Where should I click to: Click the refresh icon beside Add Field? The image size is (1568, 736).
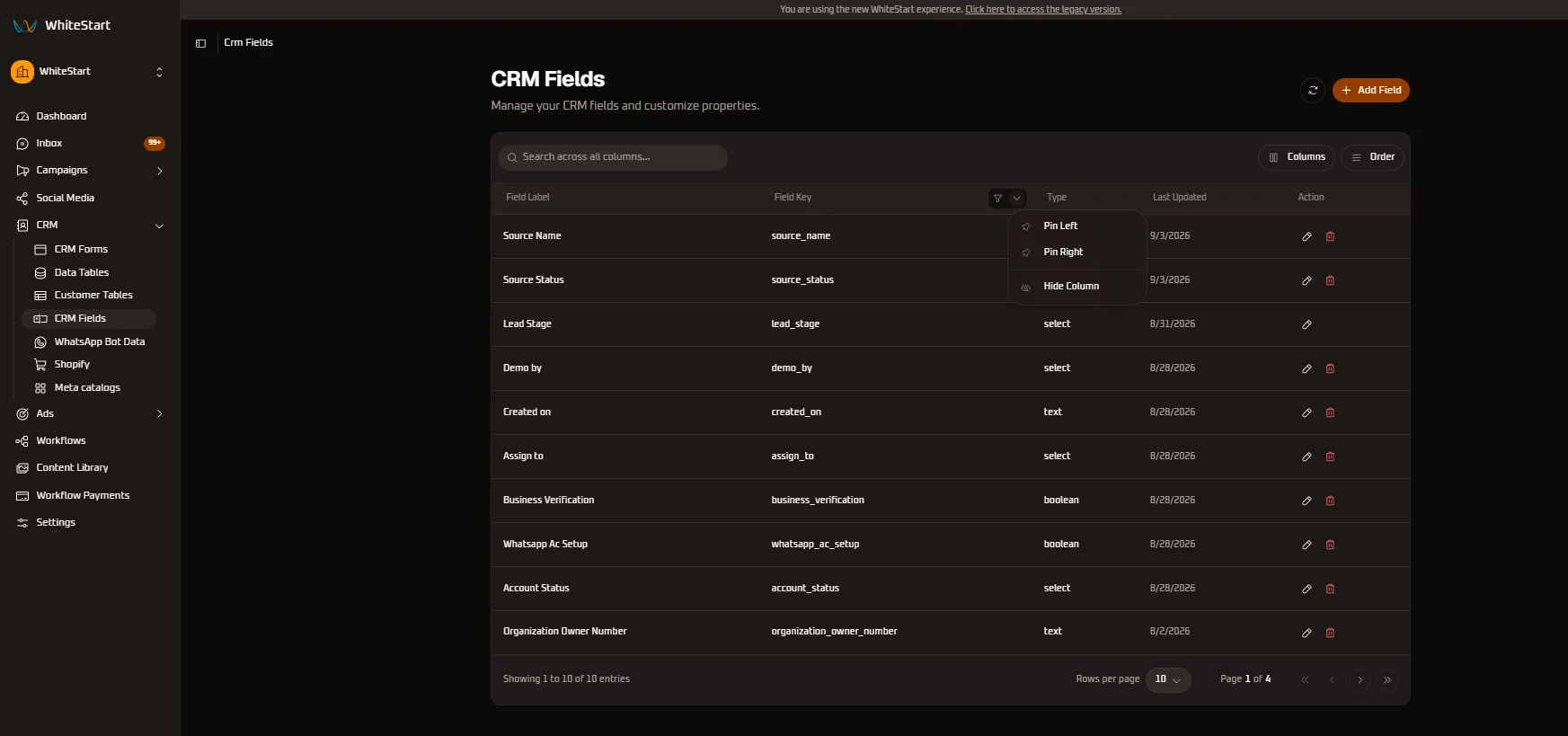point(1313,90)
